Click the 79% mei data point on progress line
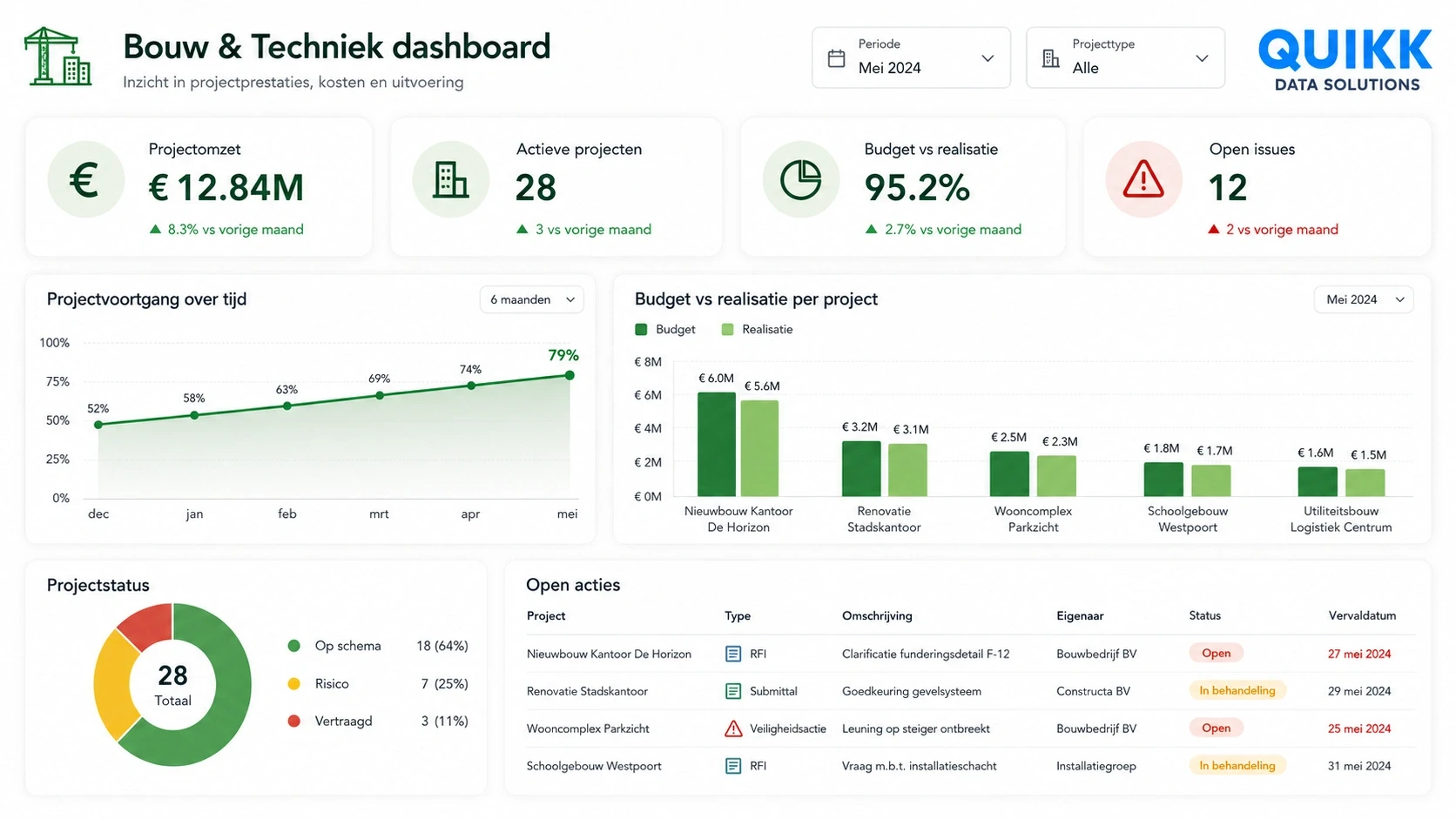The height and width of the screenshot is (819, 1456). tap(570, 375)
